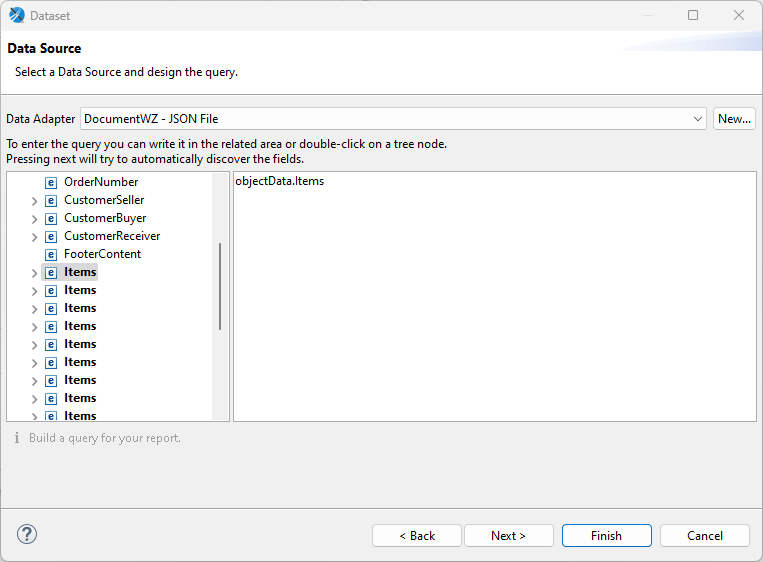Click the Finish button
This screenshot has height=562, width=763.
[606, 536]
